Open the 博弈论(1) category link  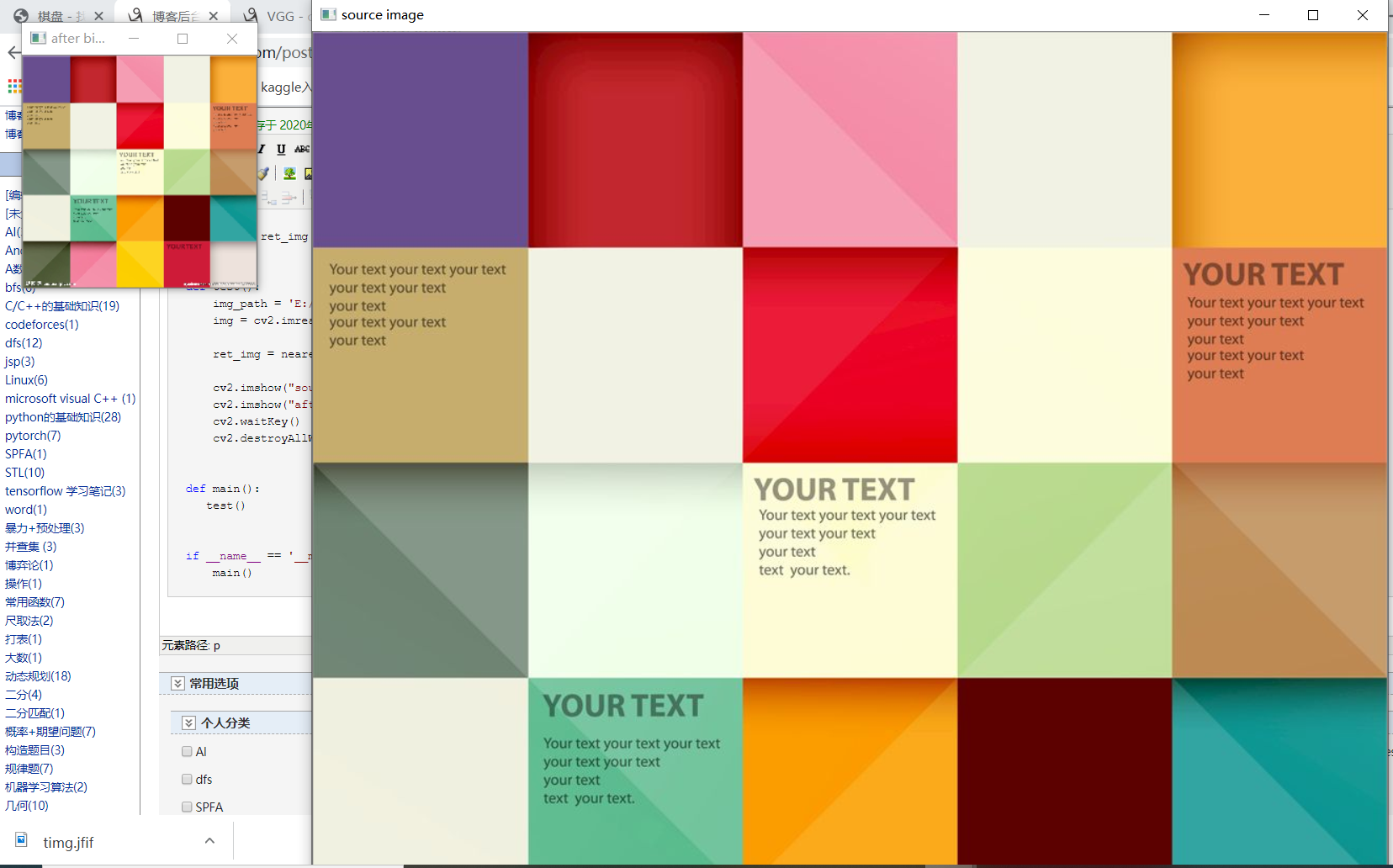click(x=29, y=565)
